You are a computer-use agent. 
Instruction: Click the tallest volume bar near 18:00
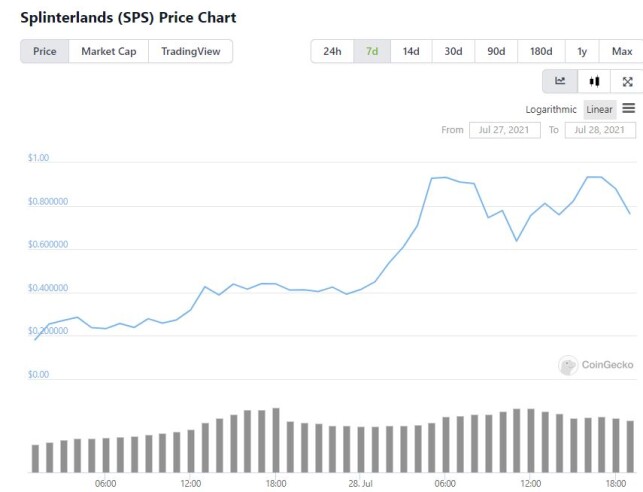coord(276,440)
